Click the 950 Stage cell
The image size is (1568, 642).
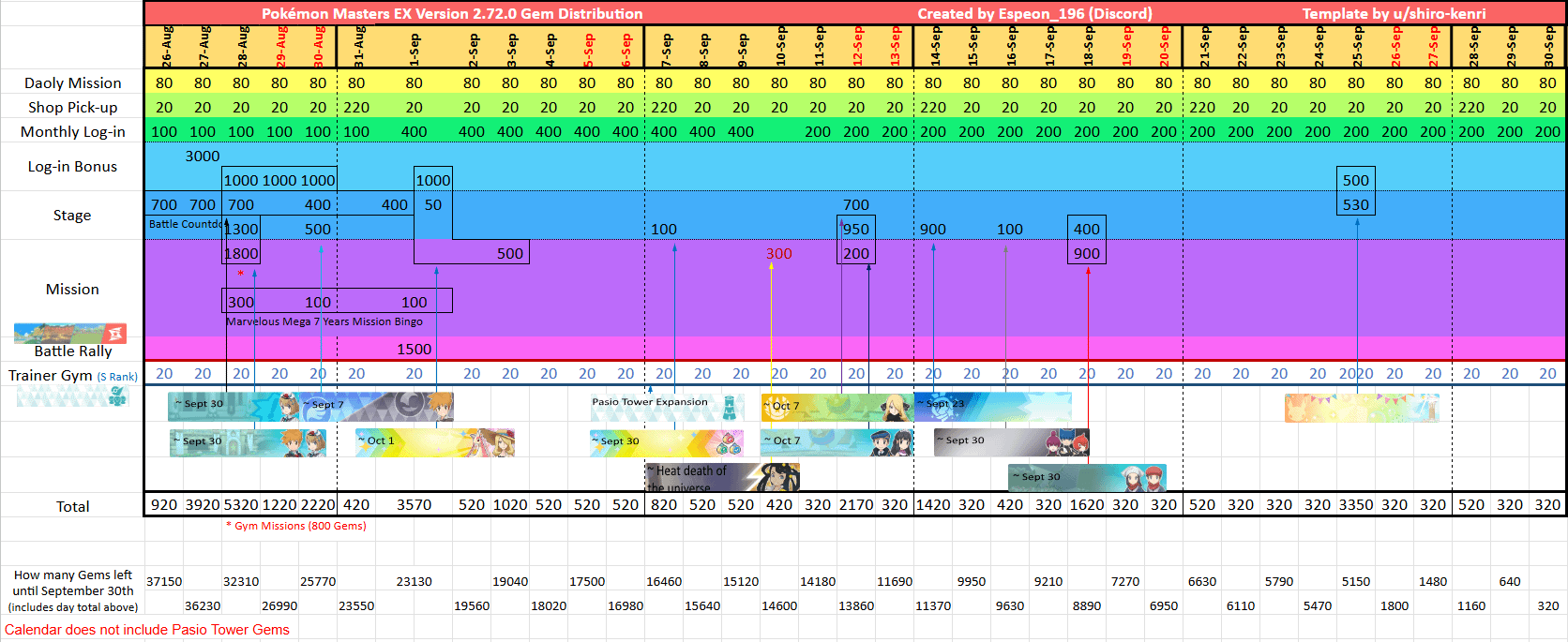point(856,229)
